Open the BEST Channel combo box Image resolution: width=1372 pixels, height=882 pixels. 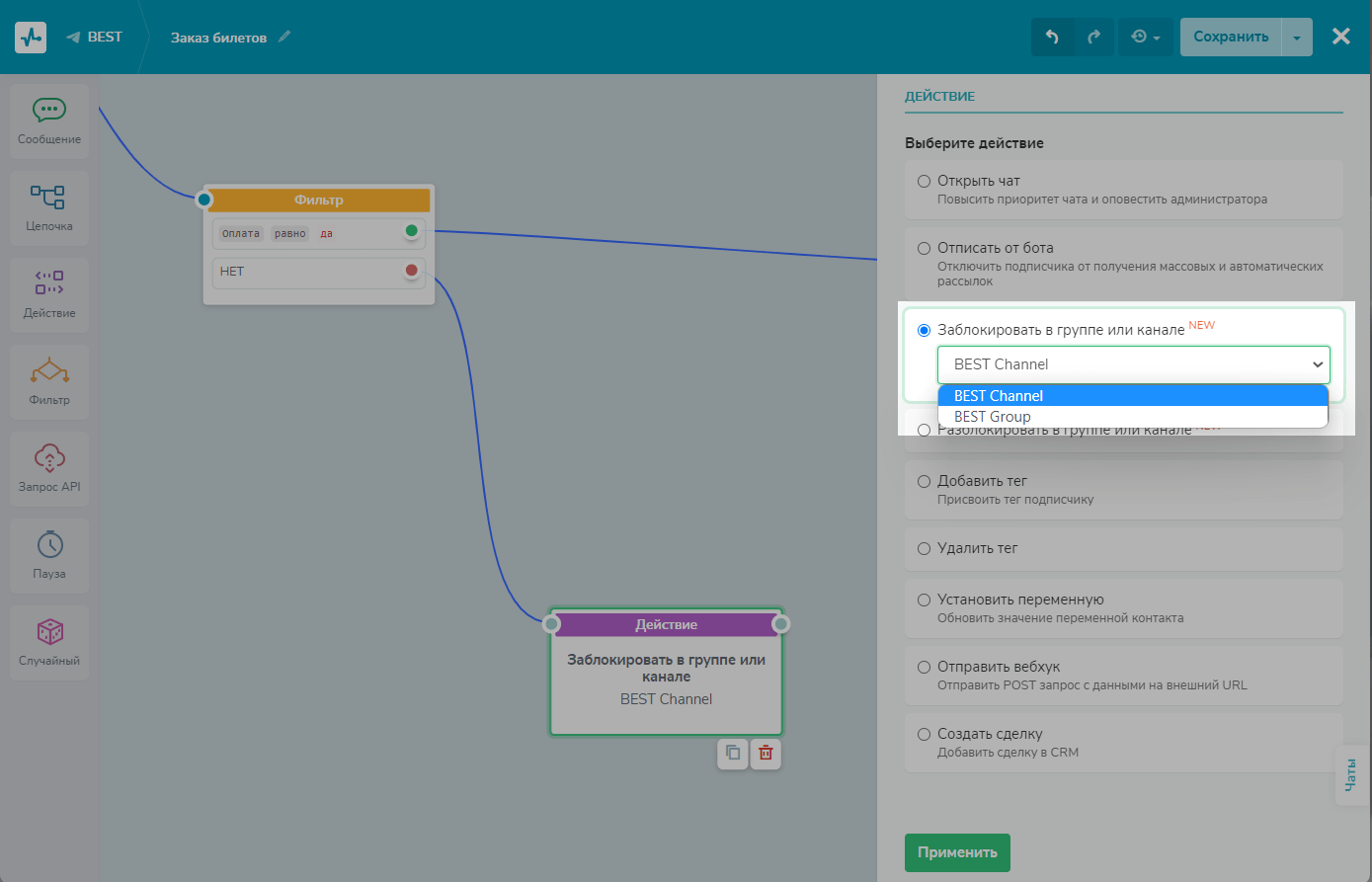1133,364
